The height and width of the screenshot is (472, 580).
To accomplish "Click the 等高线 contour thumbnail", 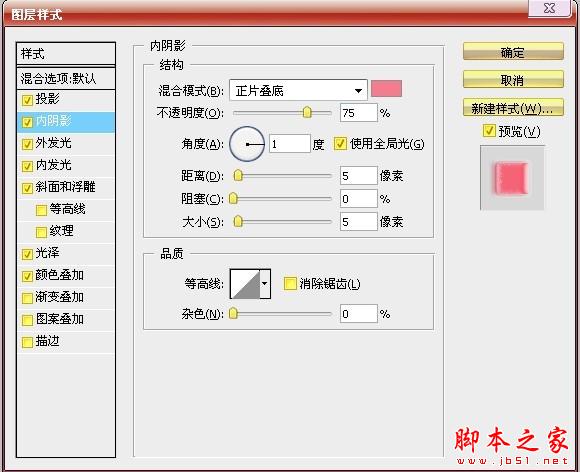I will click(245, 284).
